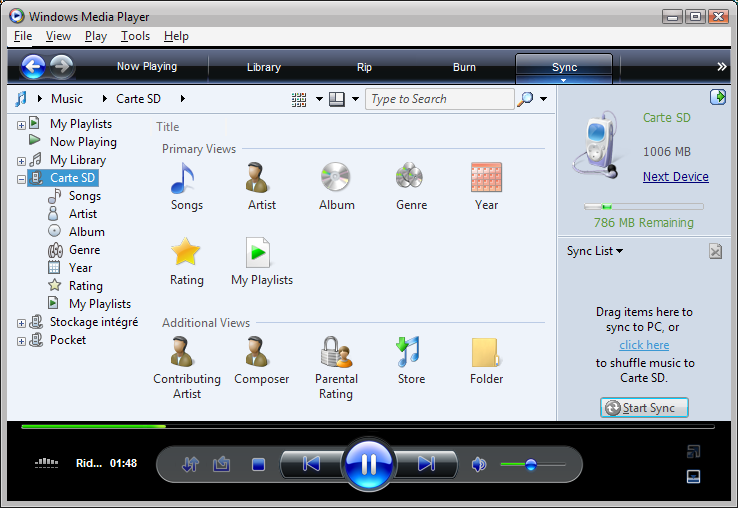Open the Sync List dropdown
Screen dimensions: 738x508
coord(595,251)
